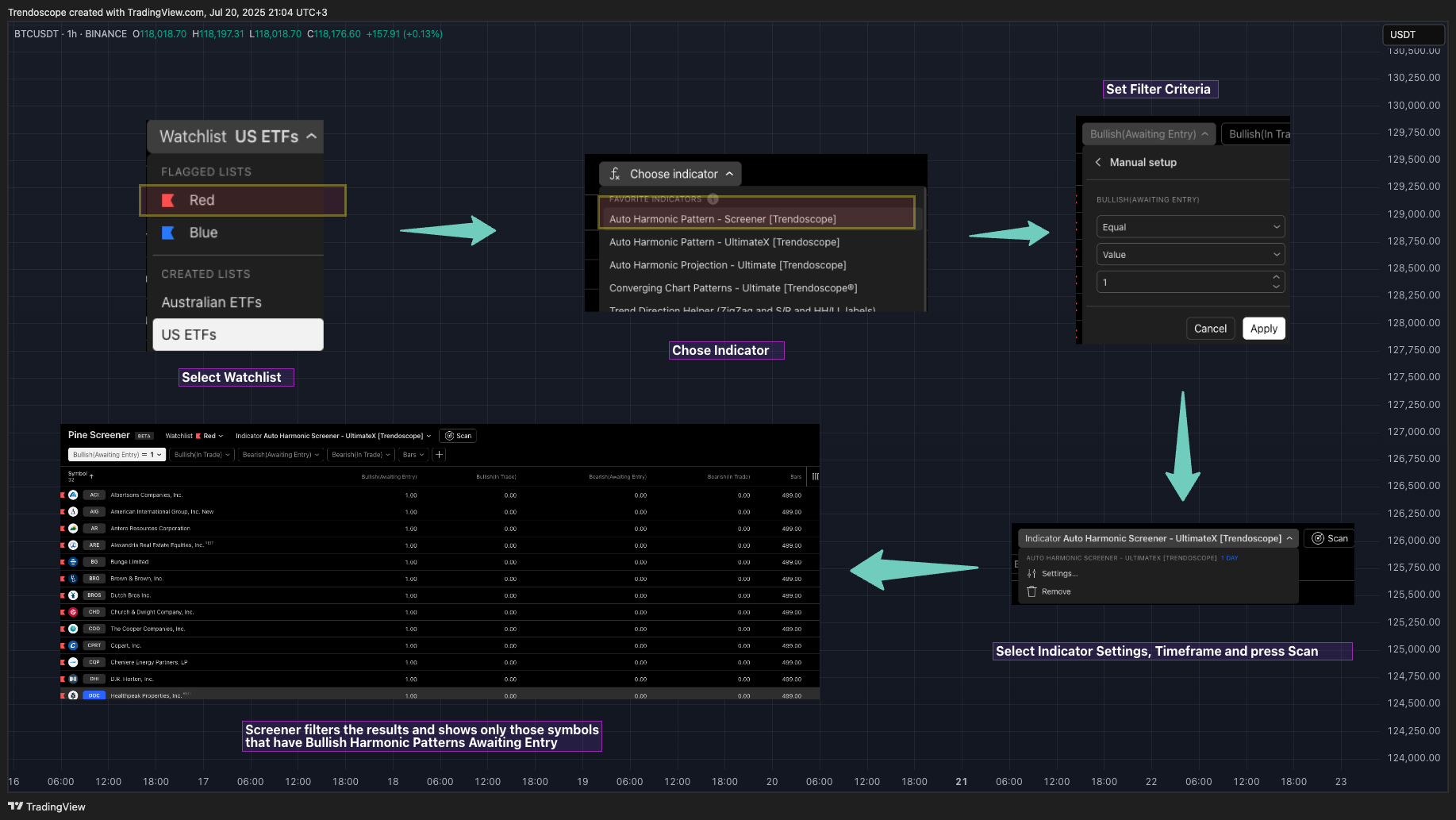Click the Albertsons Companies logo icon
Viewport: 1456px width, 820px height.
click(73, 495)
